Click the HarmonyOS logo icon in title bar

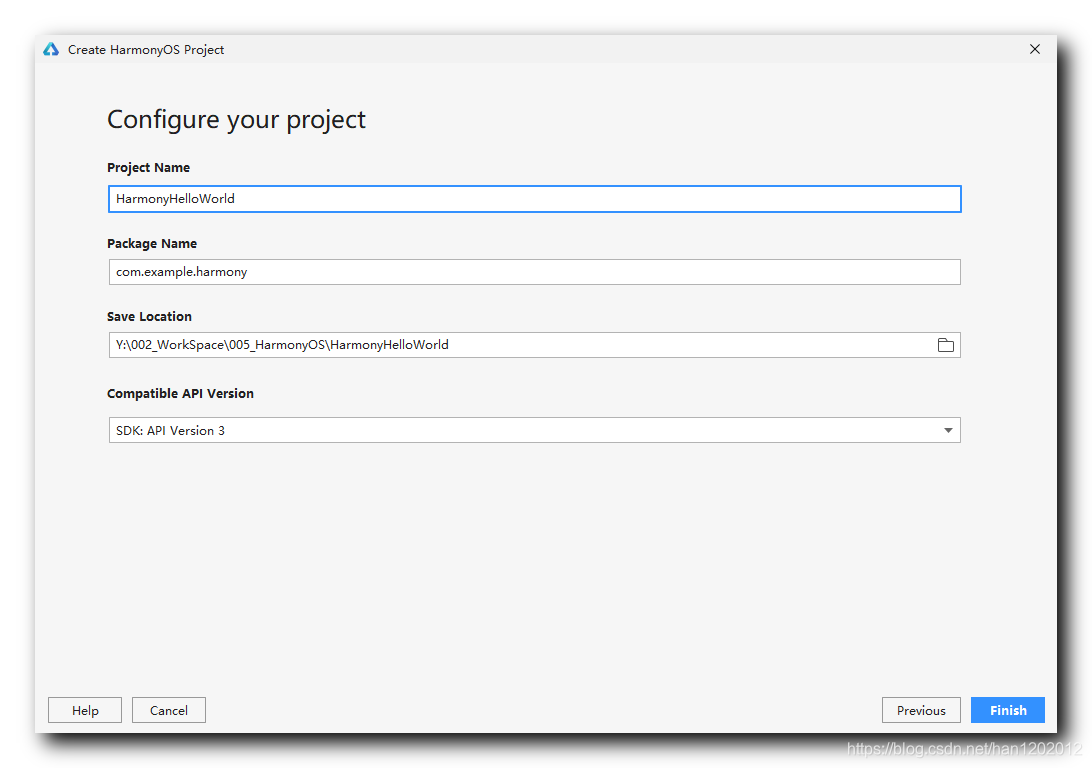pyautogui.click(x=51, y=49)
